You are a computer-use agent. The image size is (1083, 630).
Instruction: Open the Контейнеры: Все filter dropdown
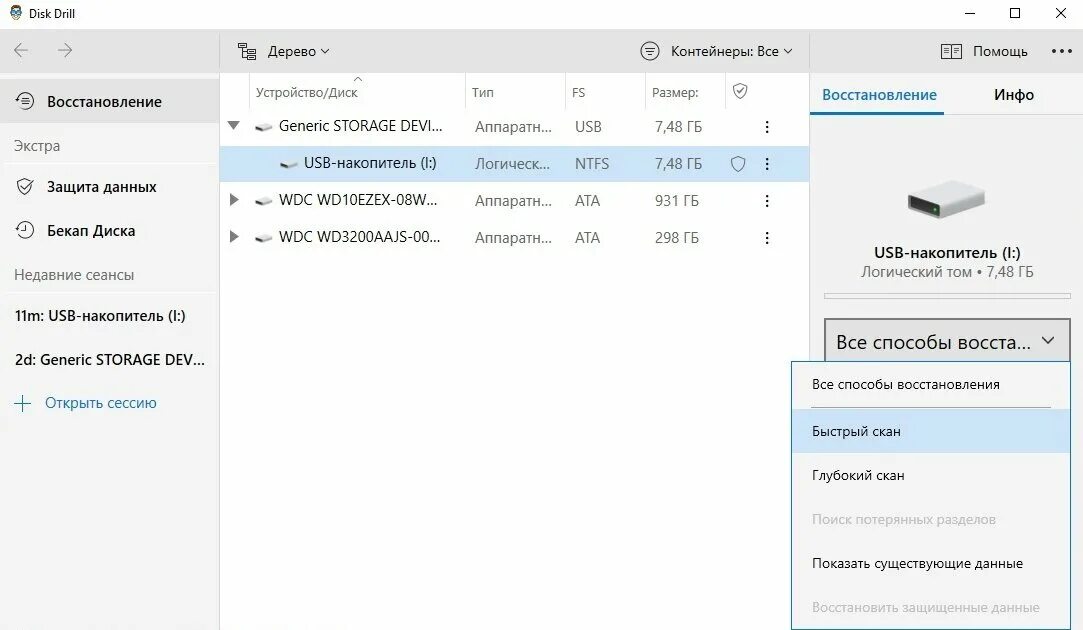click(x=716, y=51)
